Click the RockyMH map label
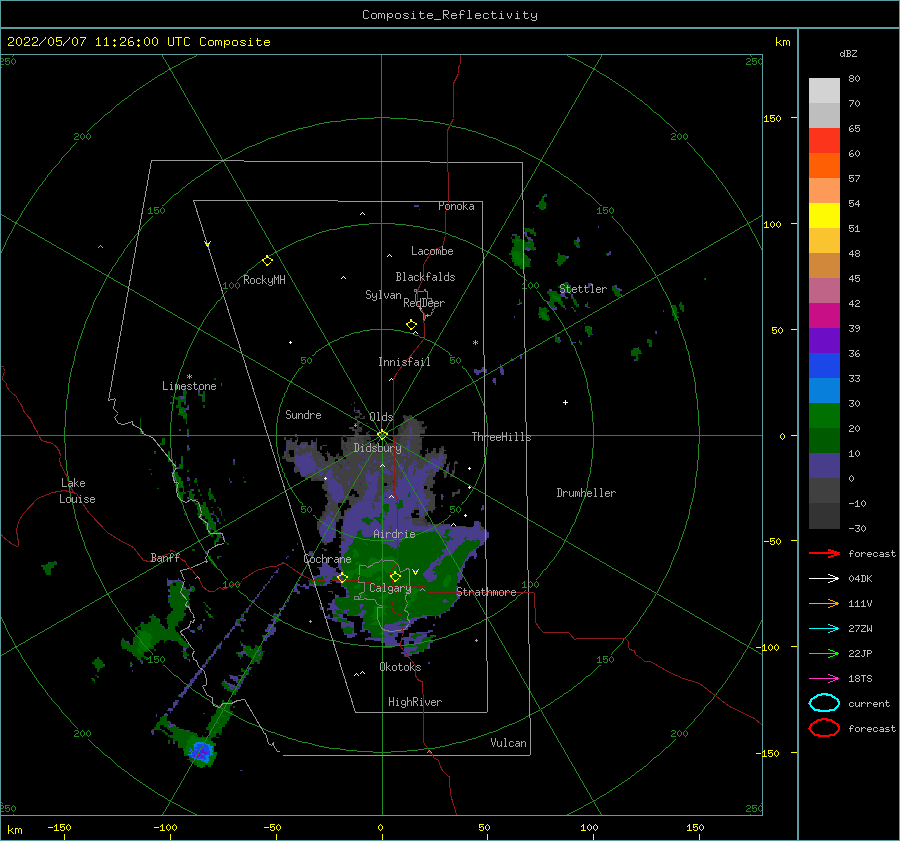The width and height of the screenshot is (900, 841). (x=264, y=280)
